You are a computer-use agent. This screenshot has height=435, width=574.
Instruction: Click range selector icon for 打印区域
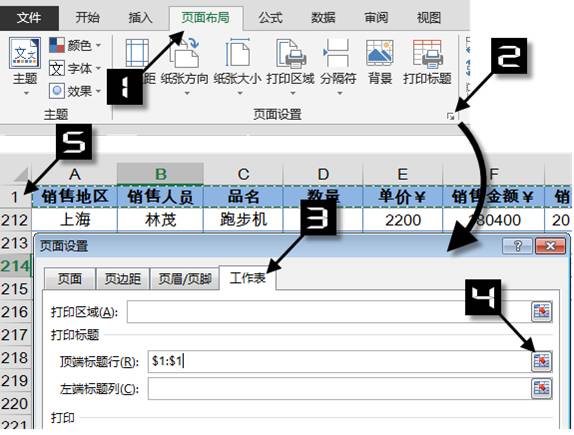(x=542, y=312)
